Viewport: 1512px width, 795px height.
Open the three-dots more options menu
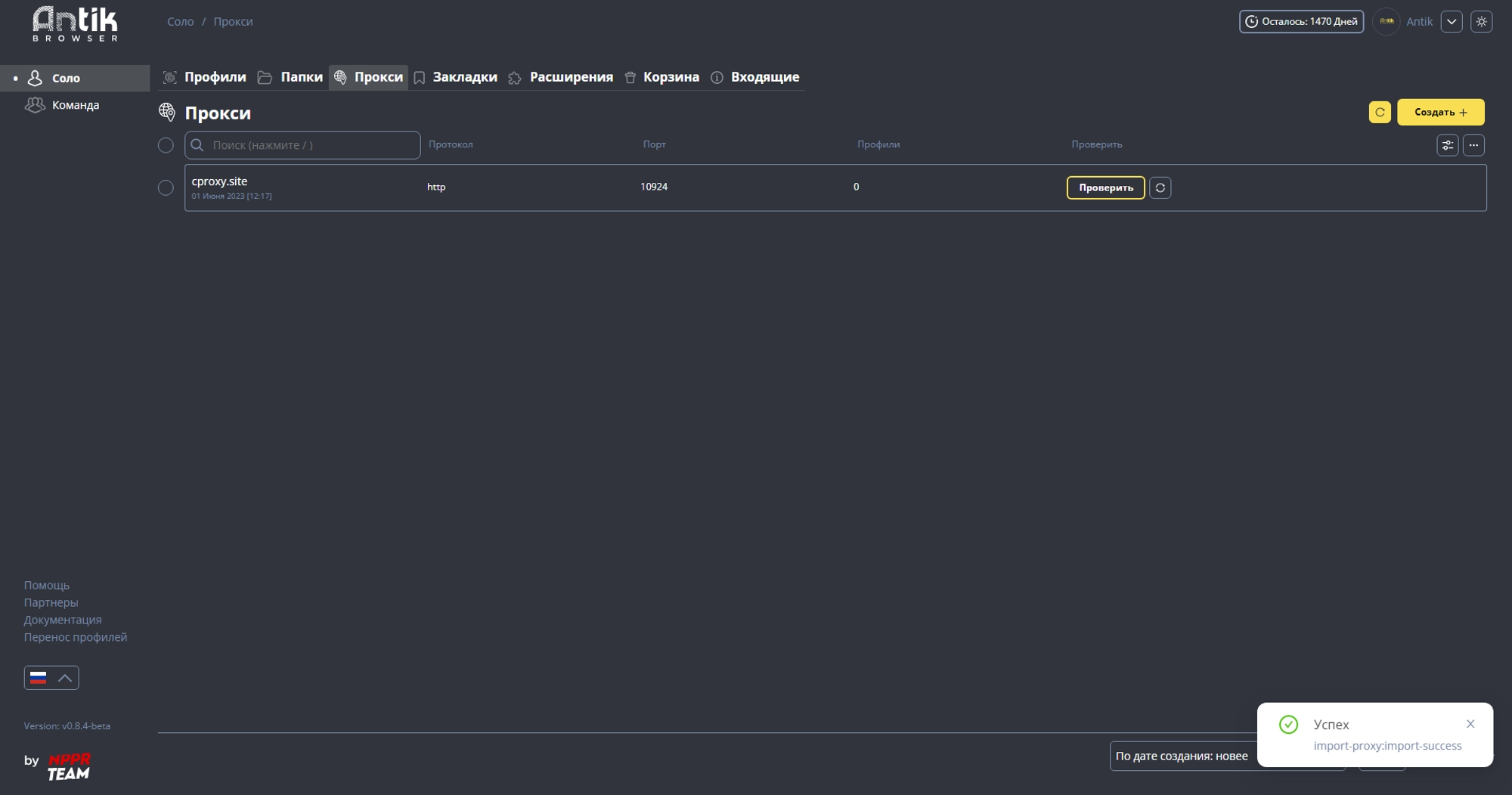1473,145
